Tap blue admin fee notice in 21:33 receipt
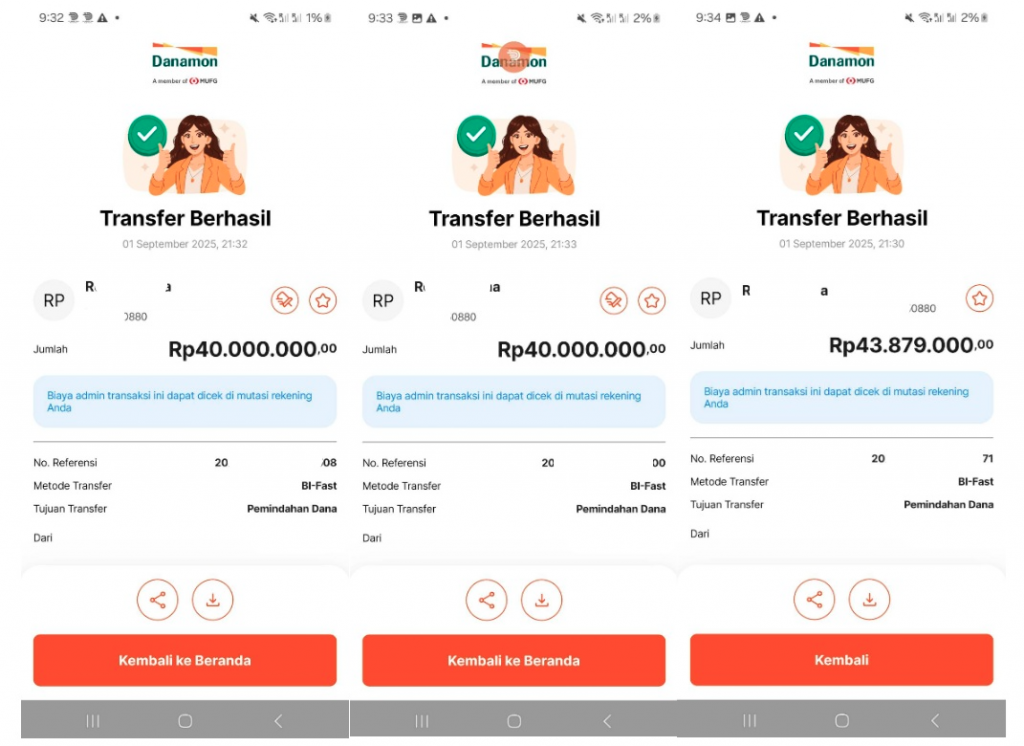This screenshot has height=746, width=1024. (x=514, y=402)
